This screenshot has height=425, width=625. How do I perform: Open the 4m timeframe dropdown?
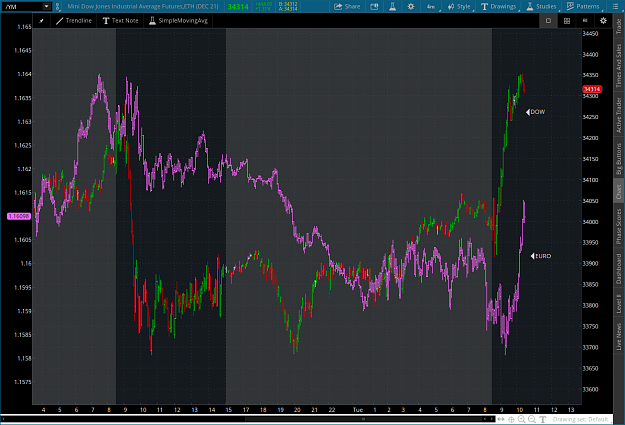coord(431,6)
